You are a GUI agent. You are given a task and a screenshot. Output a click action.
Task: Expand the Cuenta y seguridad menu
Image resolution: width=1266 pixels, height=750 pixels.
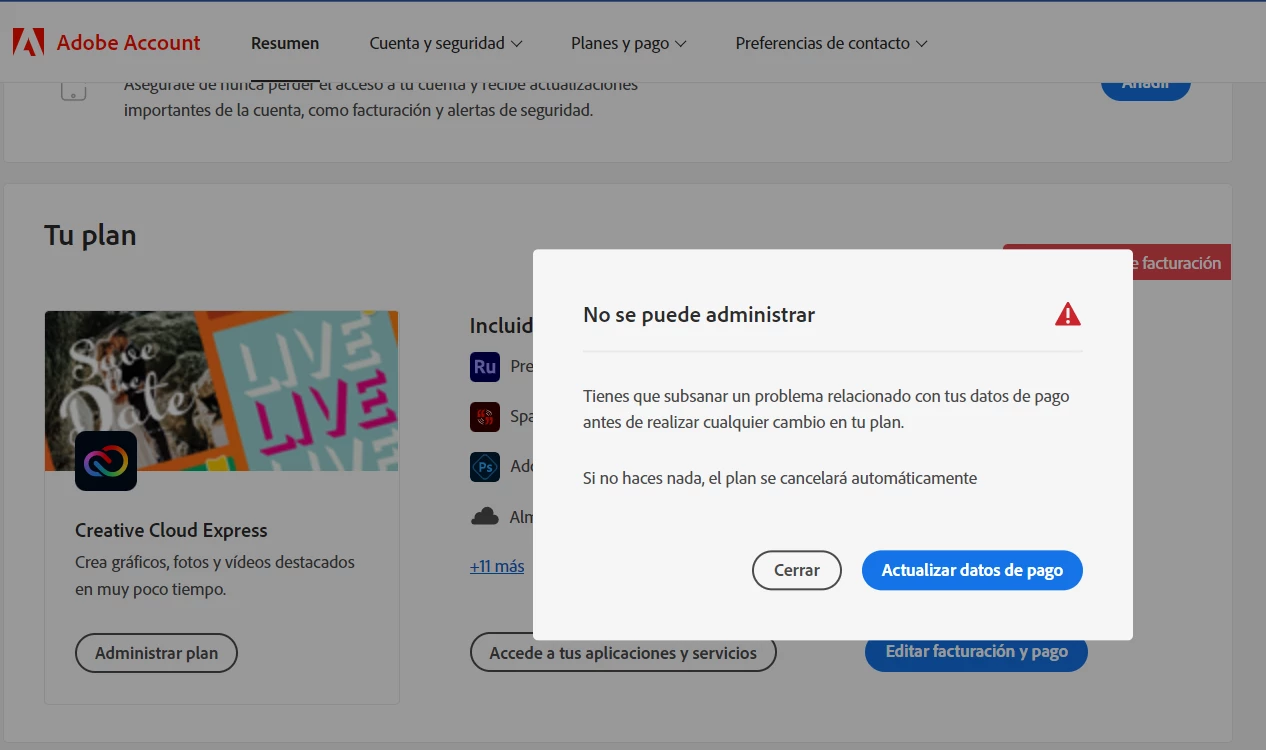pos(446,43)
